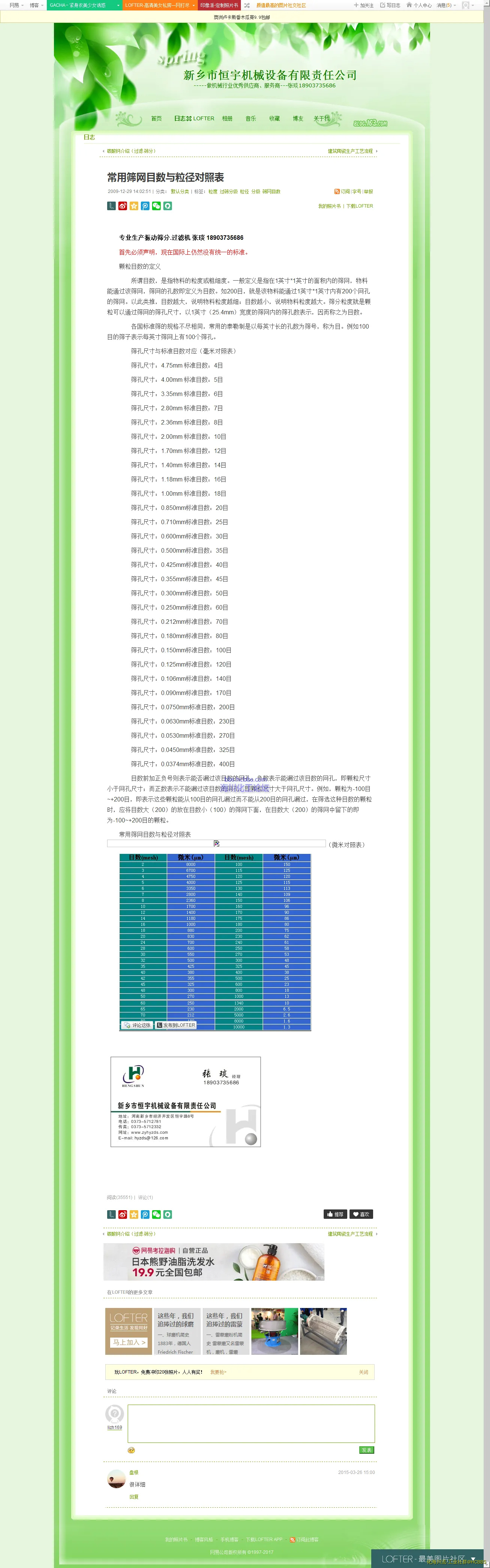Open the 雷蒙 article thumbnail in LOFTER section
Screen dimensions: 490x1568
click(226, 1331)
